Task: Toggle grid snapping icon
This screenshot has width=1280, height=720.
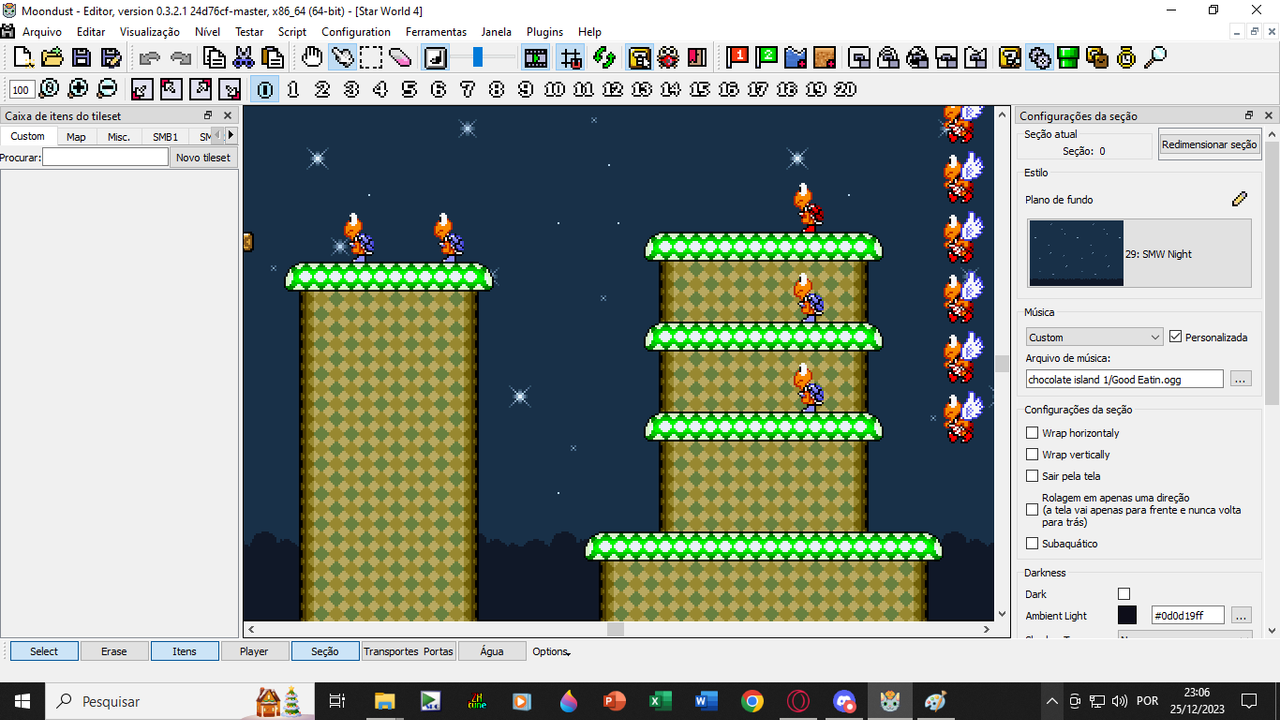Action: point(571,57)
